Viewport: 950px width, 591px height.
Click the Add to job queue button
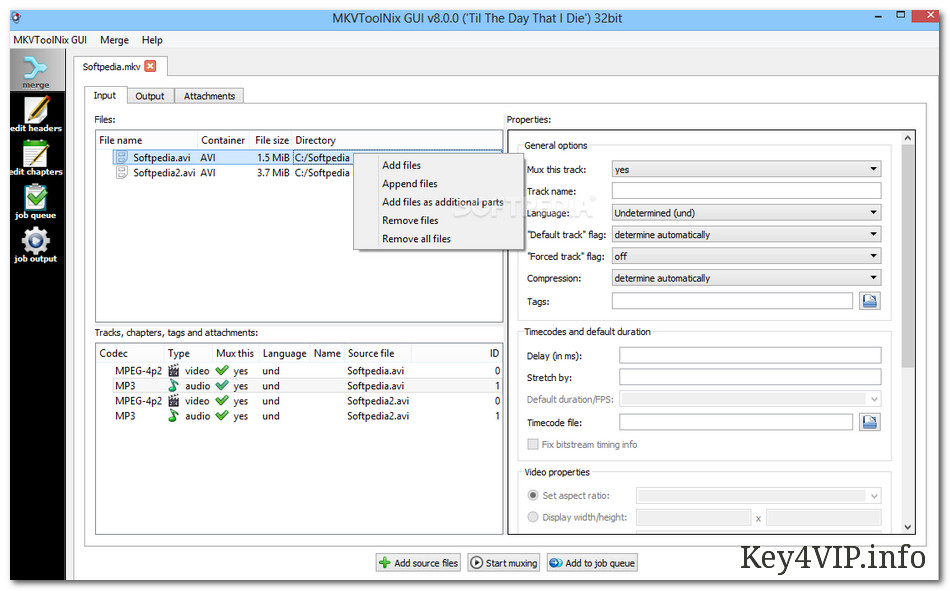(x=592, y=563)
